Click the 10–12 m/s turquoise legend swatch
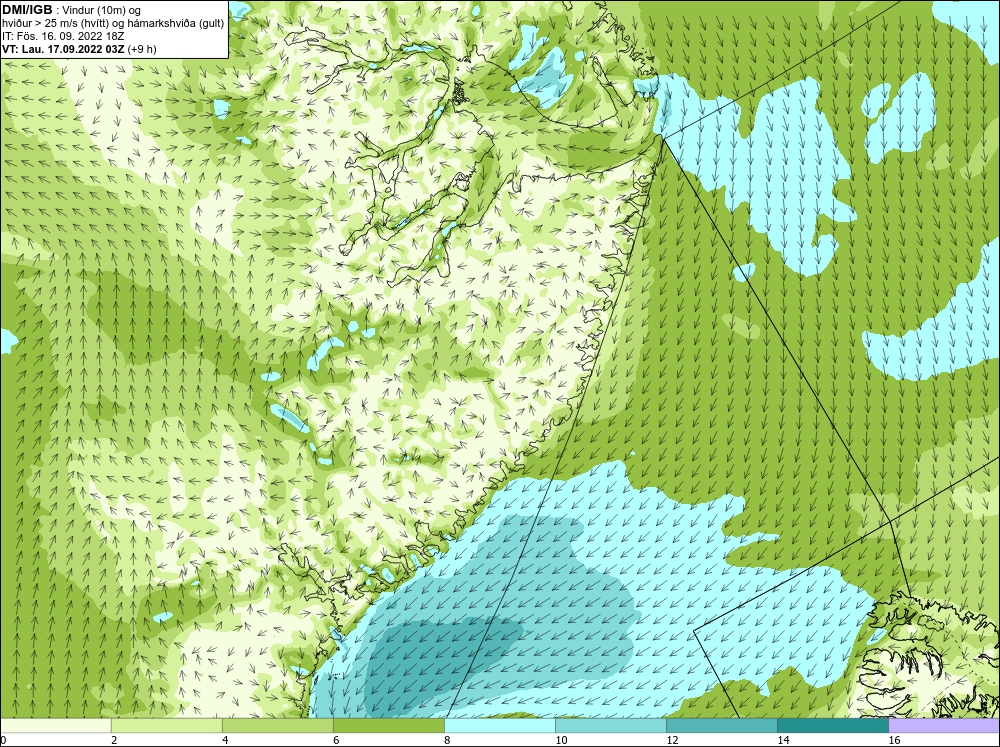The image size is (1000, 747). (611, 725)
